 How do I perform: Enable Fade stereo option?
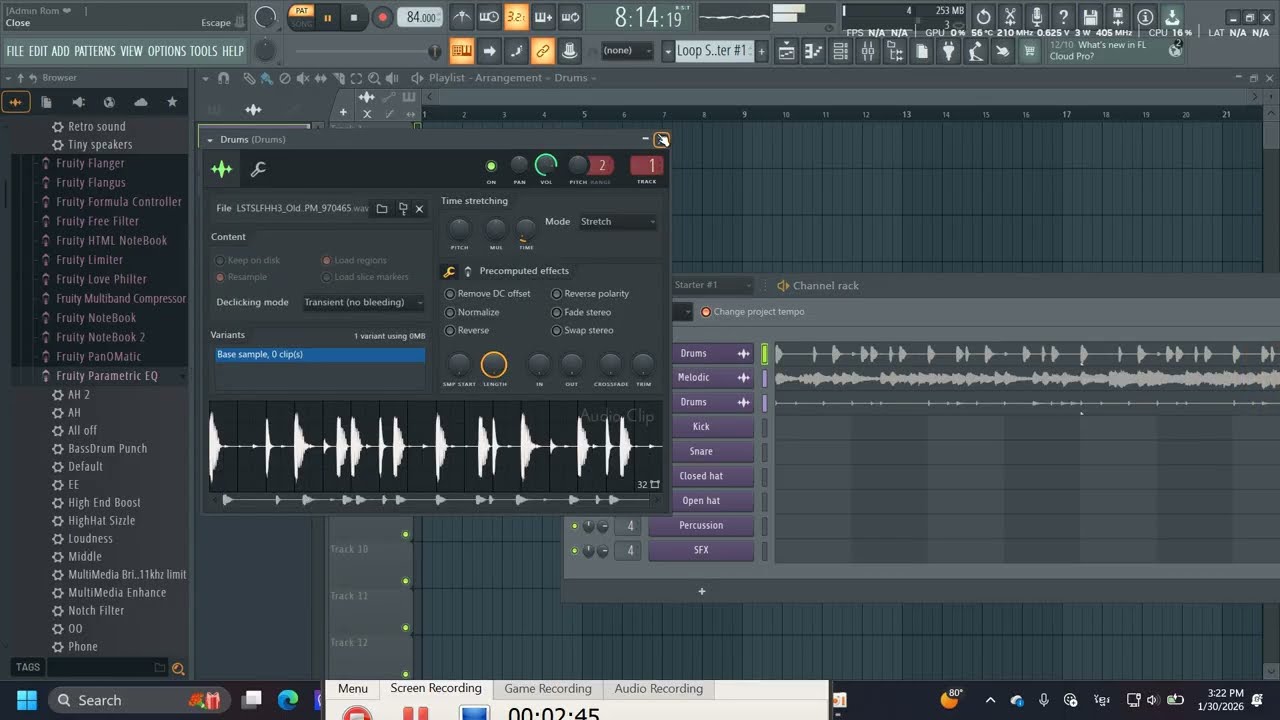581,312
